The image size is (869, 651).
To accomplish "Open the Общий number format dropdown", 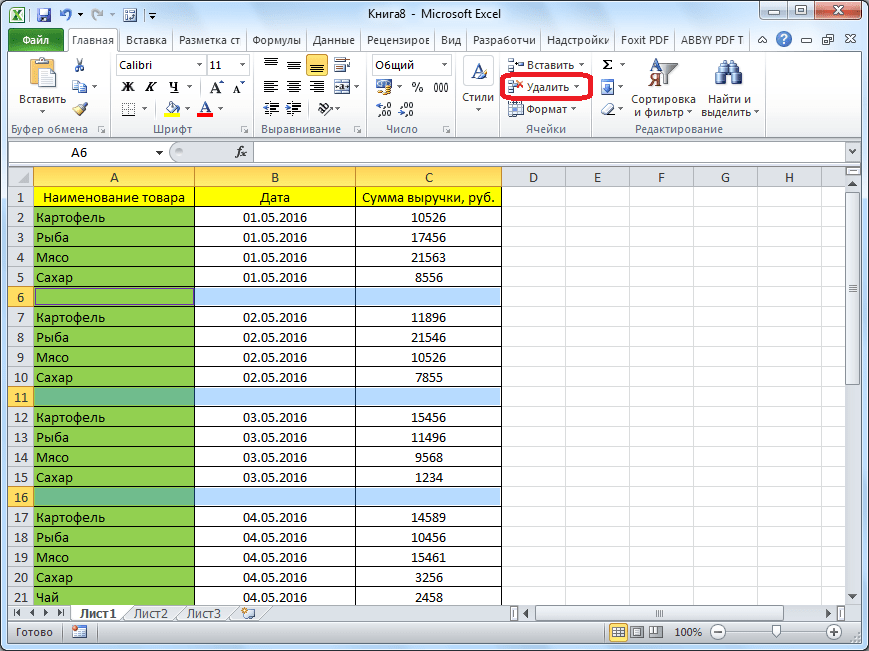I will 444,65.
